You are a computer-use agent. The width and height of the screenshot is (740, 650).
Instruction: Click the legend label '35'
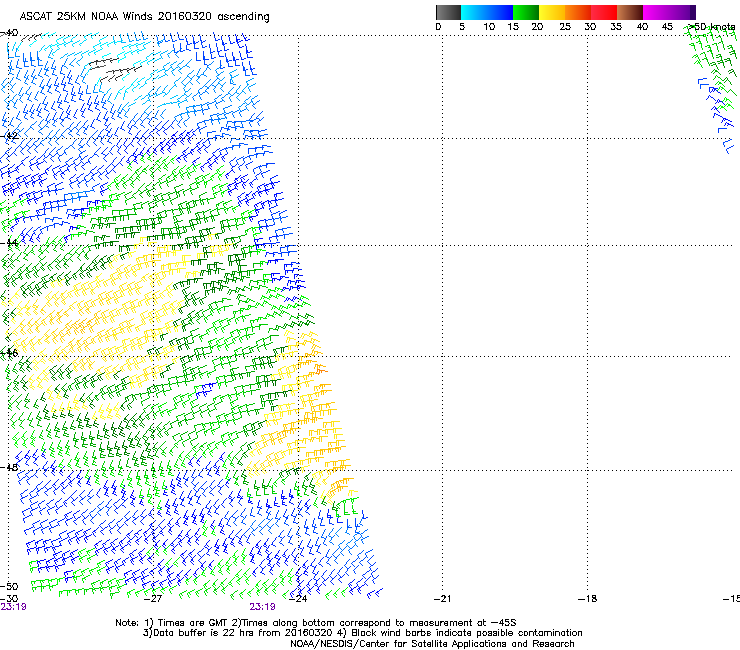click(616, 27)
